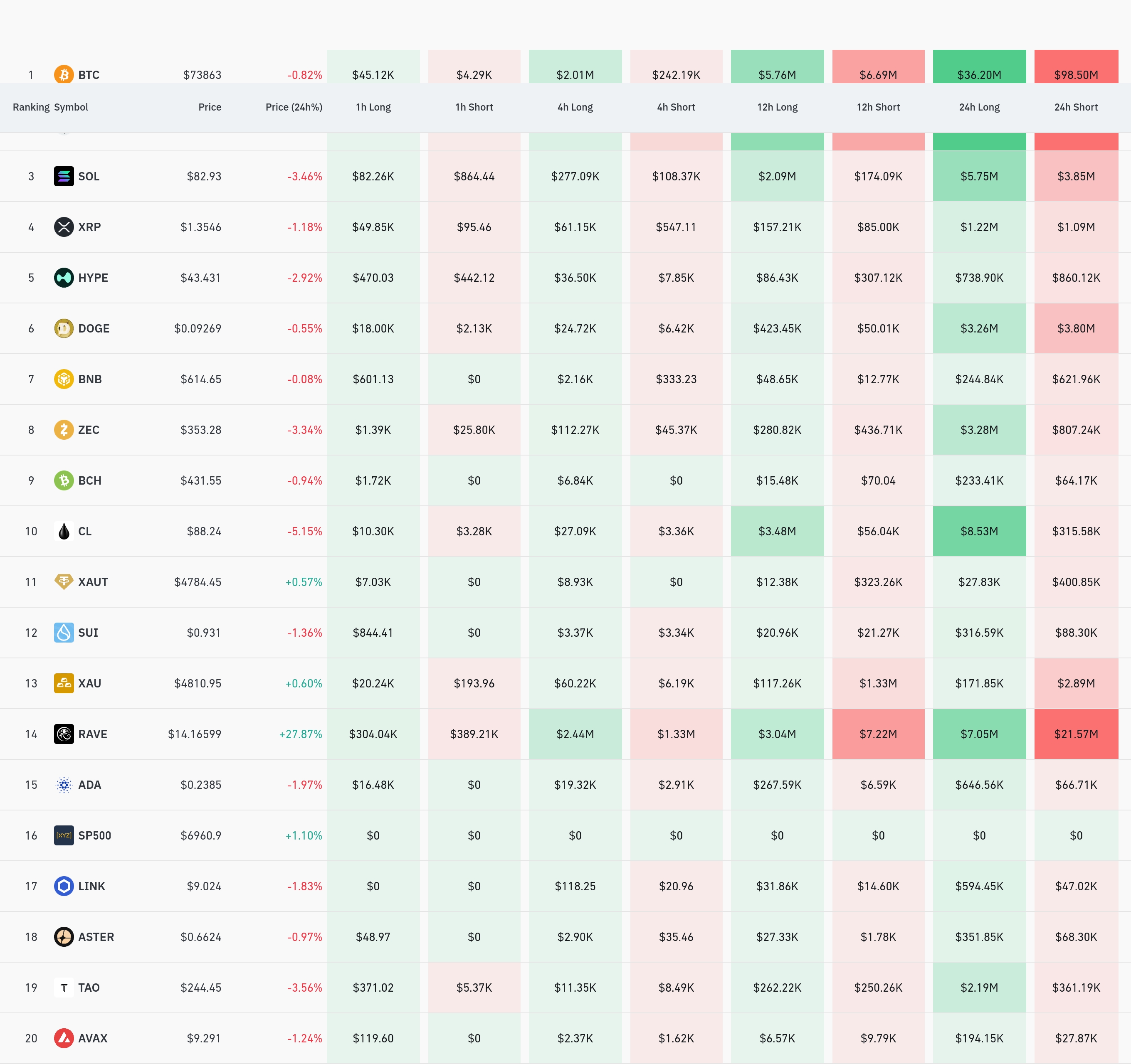Click the XRP coin icon

click(x=64, y=227)
